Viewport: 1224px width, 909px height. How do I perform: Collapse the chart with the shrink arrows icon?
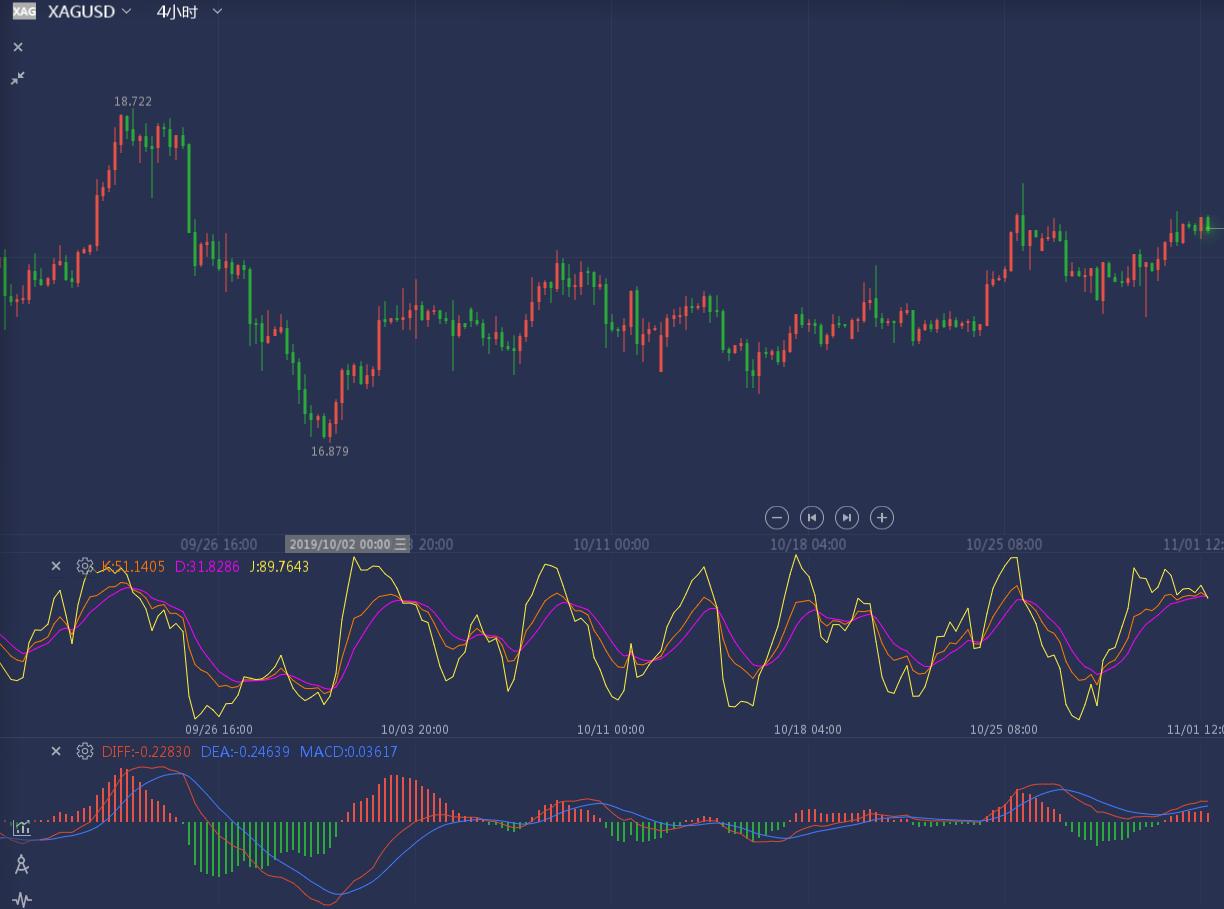tap(18, 78)
